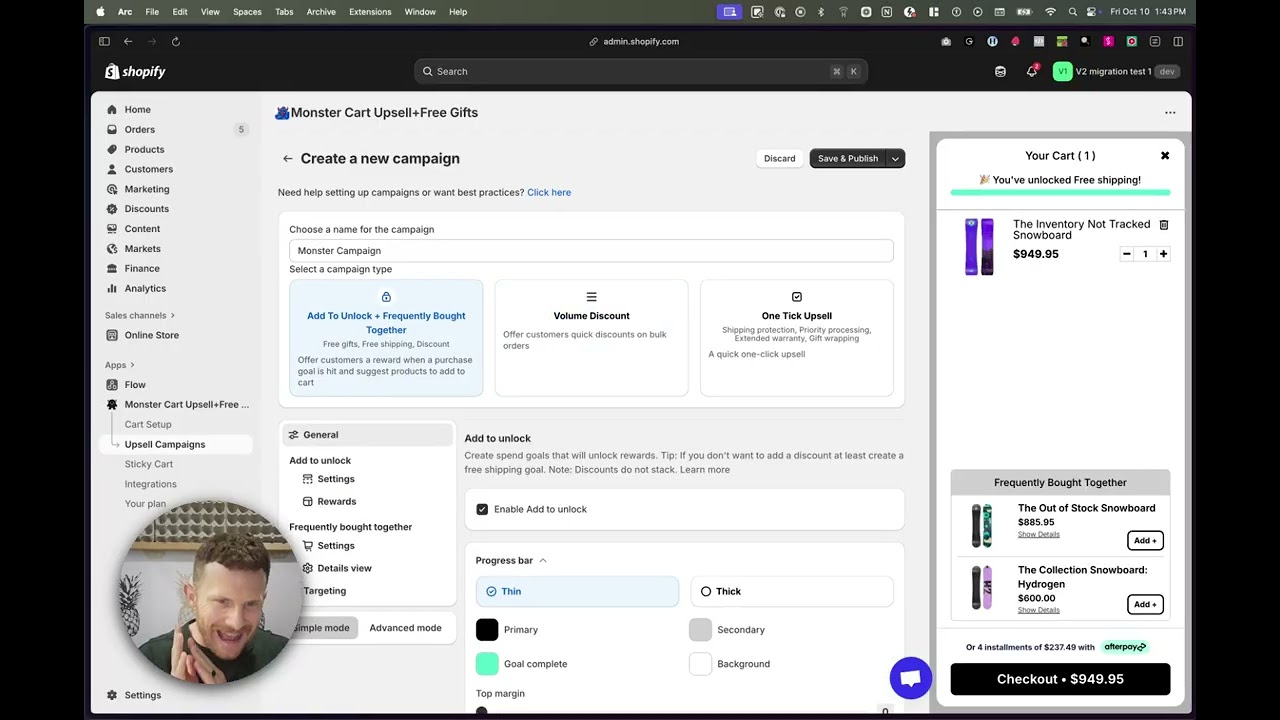This screenshot has width=1280, height=720.
Task: Open Frequently bought together Settings
Action: click(336, 546)
